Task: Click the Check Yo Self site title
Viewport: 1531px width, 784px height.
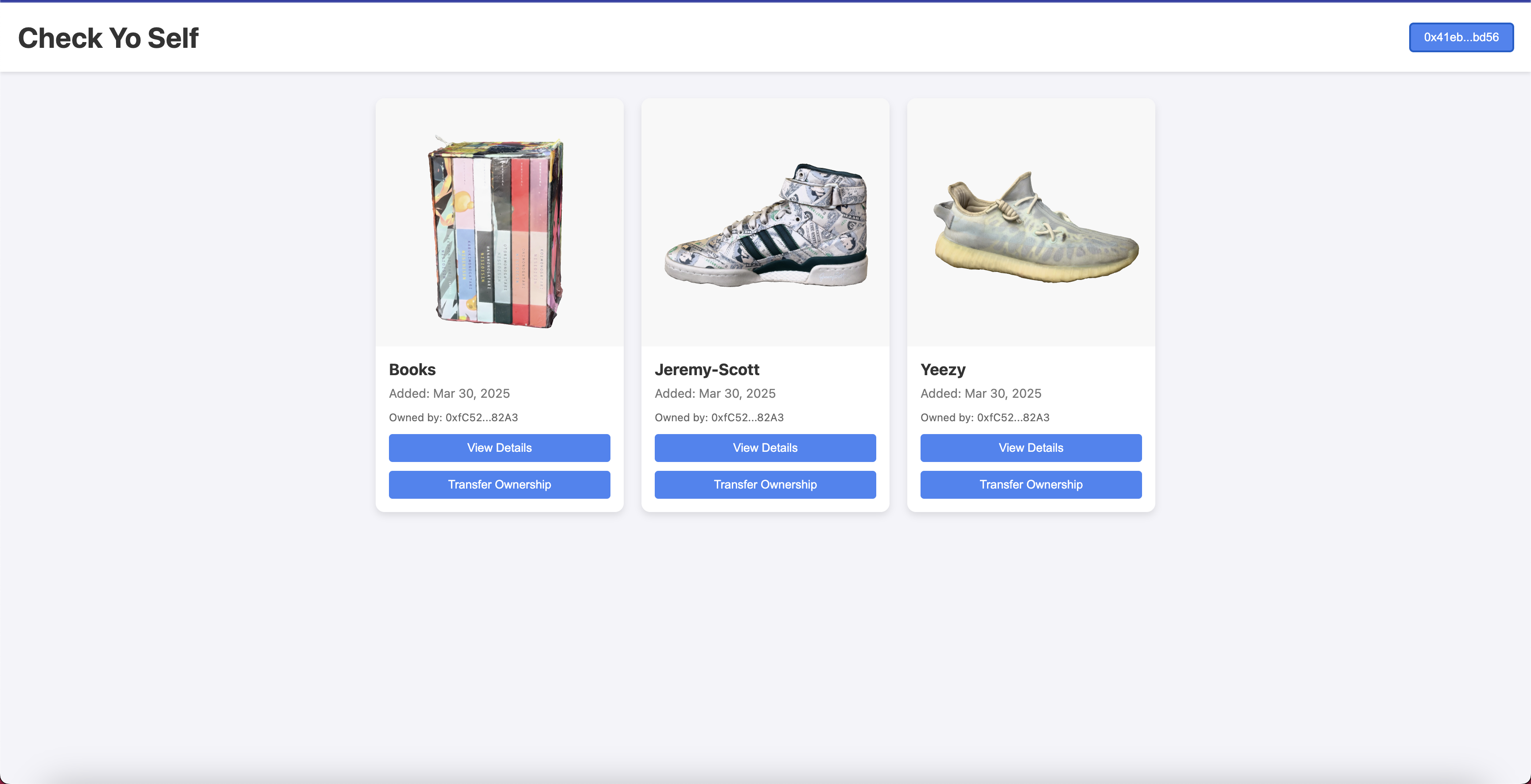Action: pos(108,38)
